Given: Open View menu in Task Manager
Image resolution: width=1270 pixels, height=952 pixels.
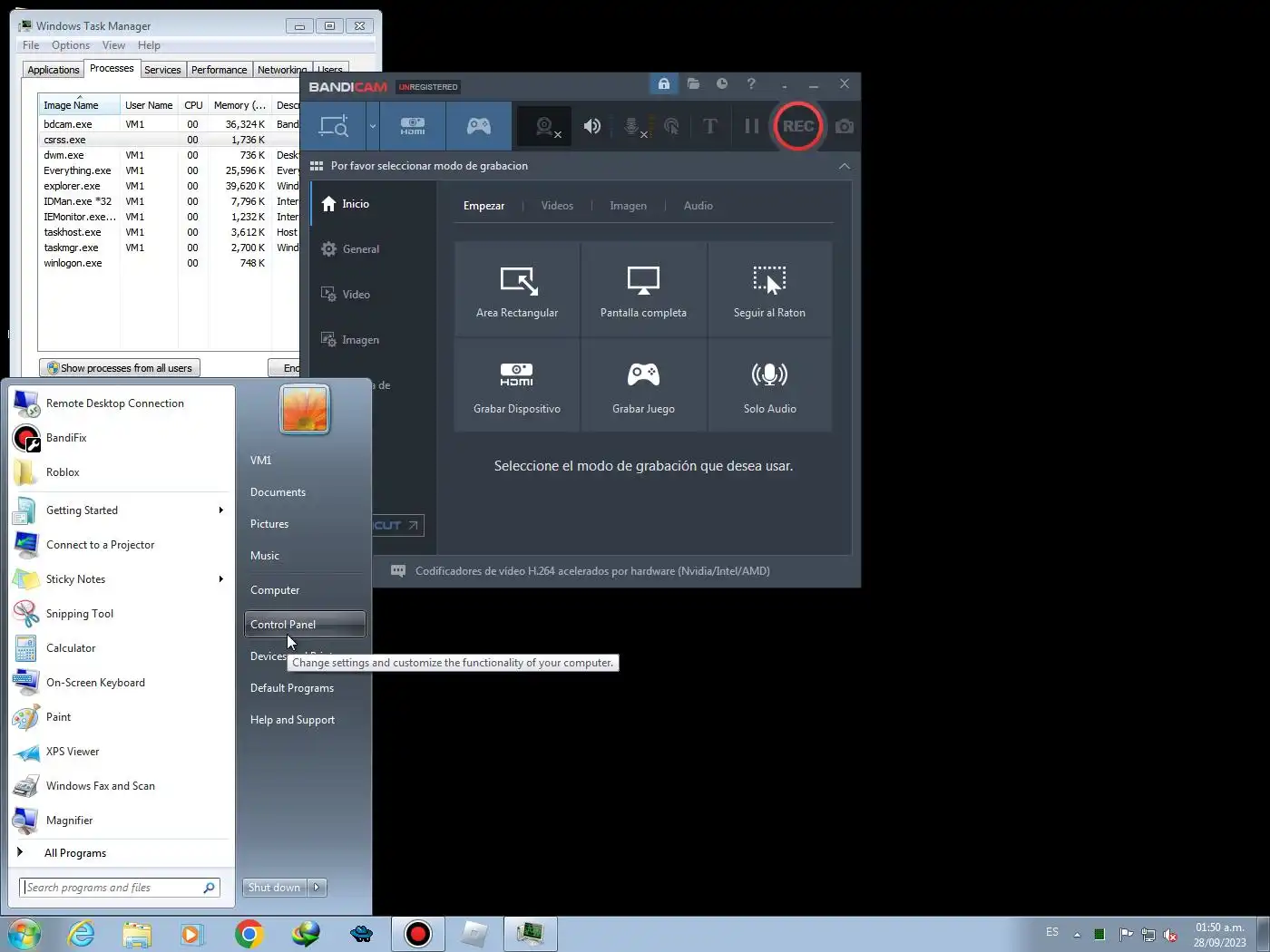Looking at the screenshot, I should point(113,45).
